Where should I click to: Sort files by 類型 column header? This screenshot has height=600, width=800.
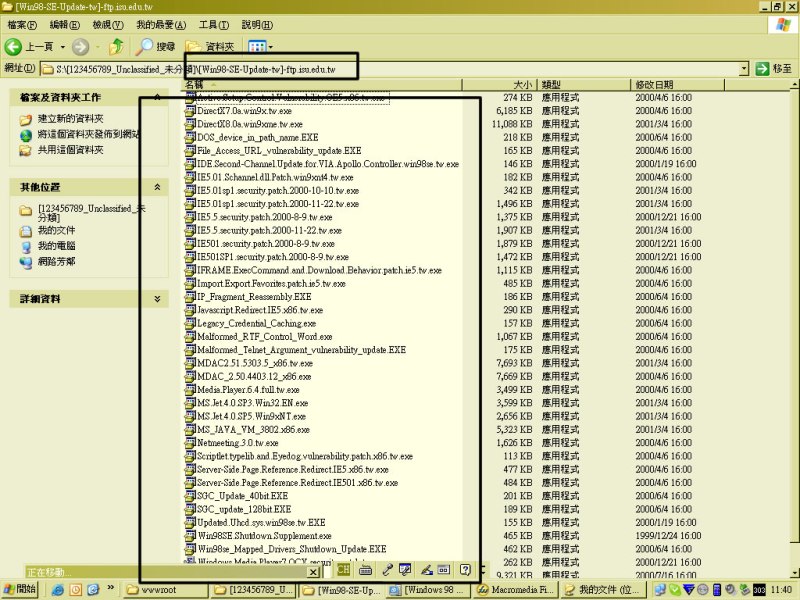tap(583, 85)
